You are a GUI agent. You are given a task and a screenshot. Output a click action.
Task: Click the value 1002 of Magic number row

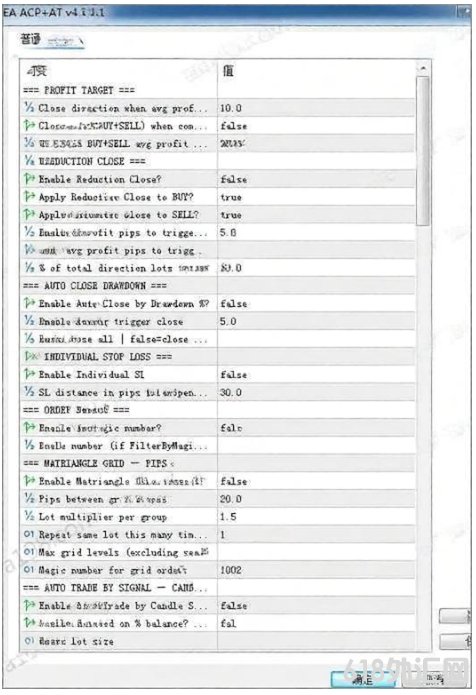(231, 570)
